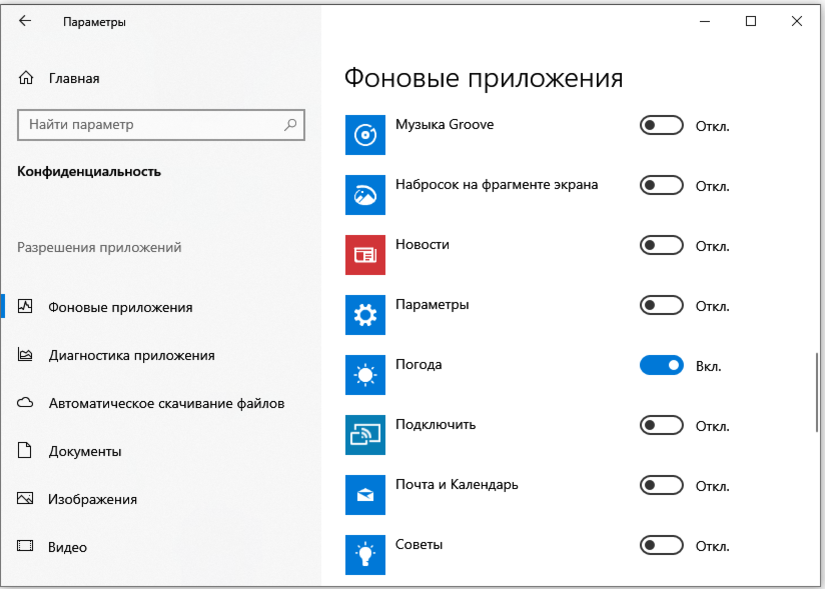Click the Погода app name
This screenshot has width=825, height=589.
pos(418,365)
